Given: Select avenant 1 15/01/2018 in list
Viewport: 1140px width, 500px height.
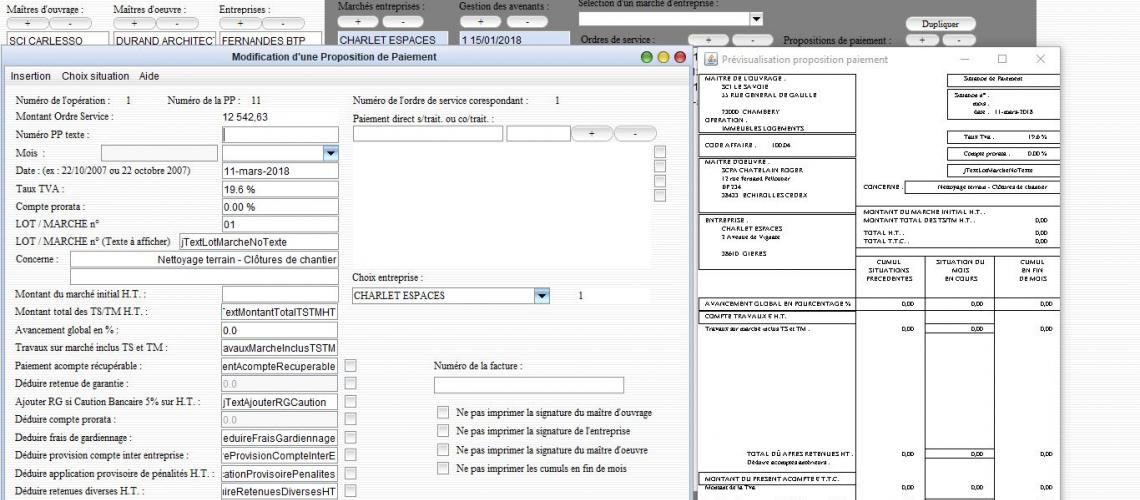Looking at the screenshot, I should click(514, 40).
